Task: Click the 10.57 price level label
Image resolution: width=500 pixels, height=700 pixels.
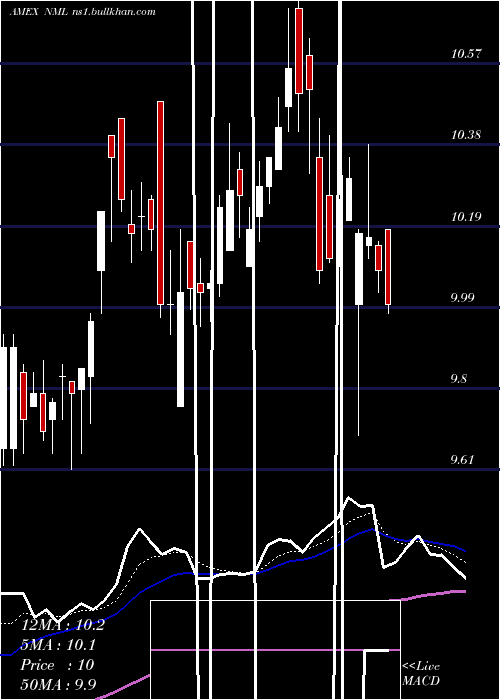Action: click(x=467, y=54)
